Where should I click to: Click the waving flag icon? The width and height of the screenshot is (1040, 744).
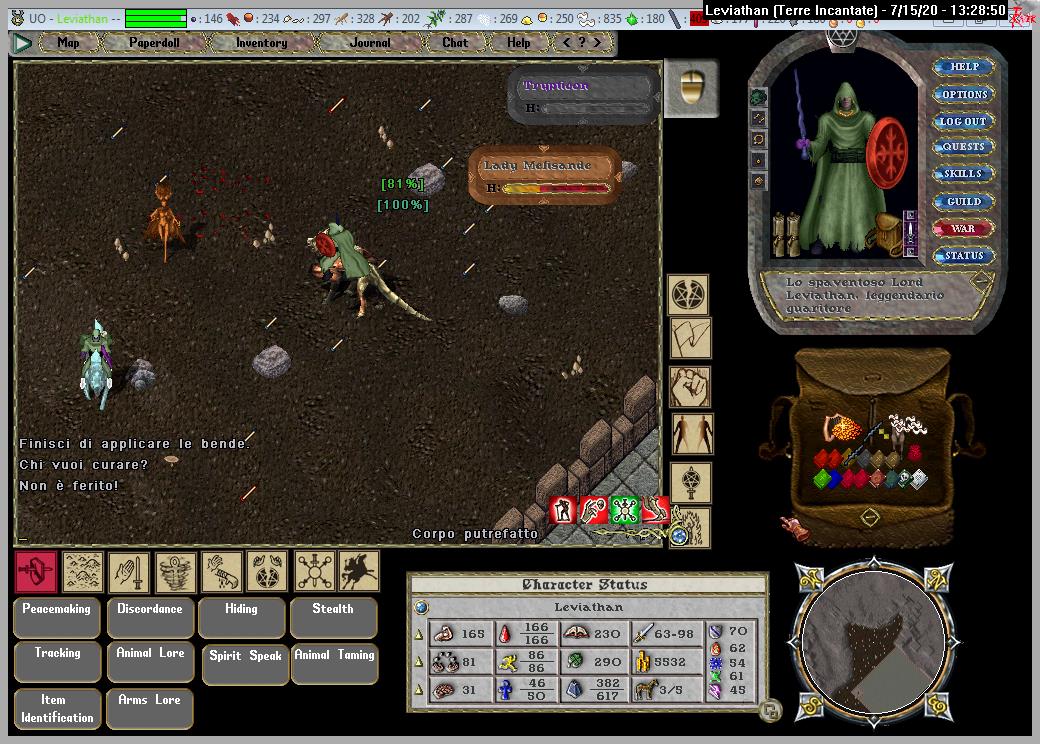[x=690, y=338]
